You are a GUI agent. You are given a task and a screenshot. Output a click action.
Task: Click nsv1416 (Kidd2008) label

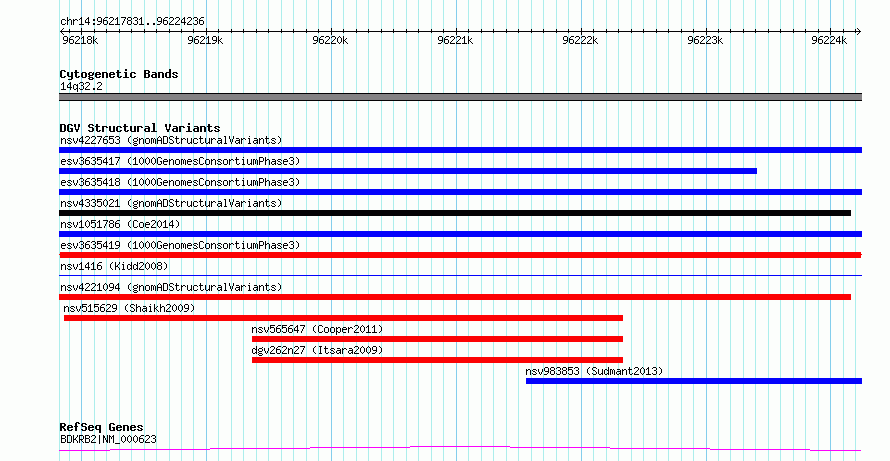[114, 266]
